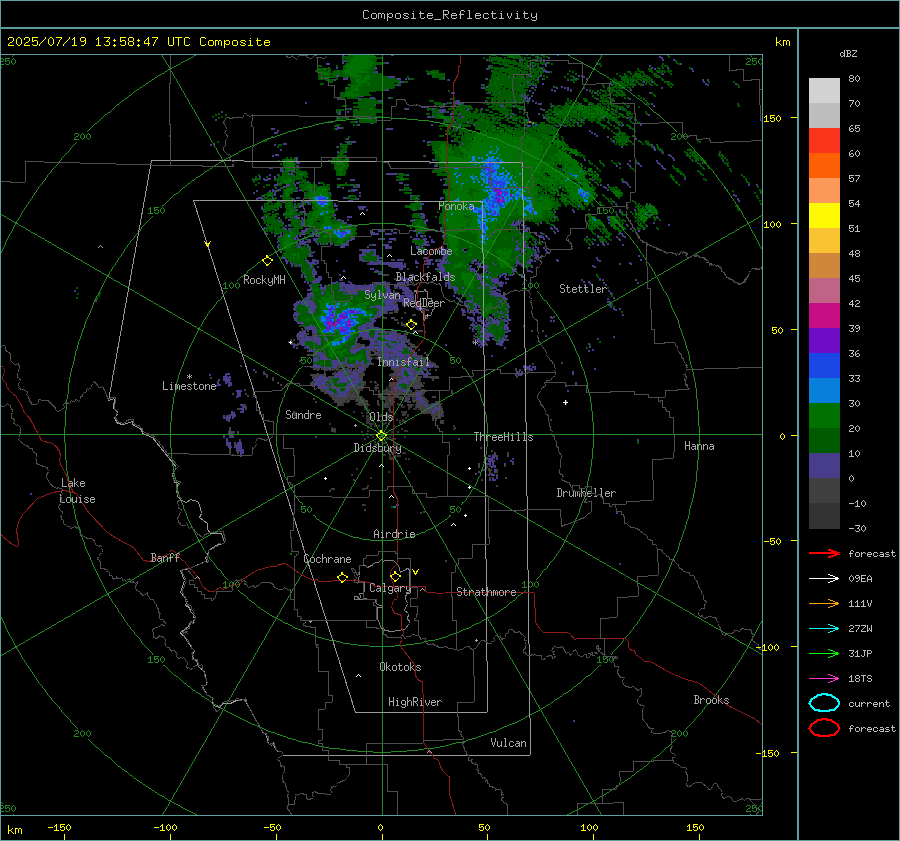Select the green 31JP arrow icon
The height and width of the screenshot is (841, 900).
coord(824,653)
